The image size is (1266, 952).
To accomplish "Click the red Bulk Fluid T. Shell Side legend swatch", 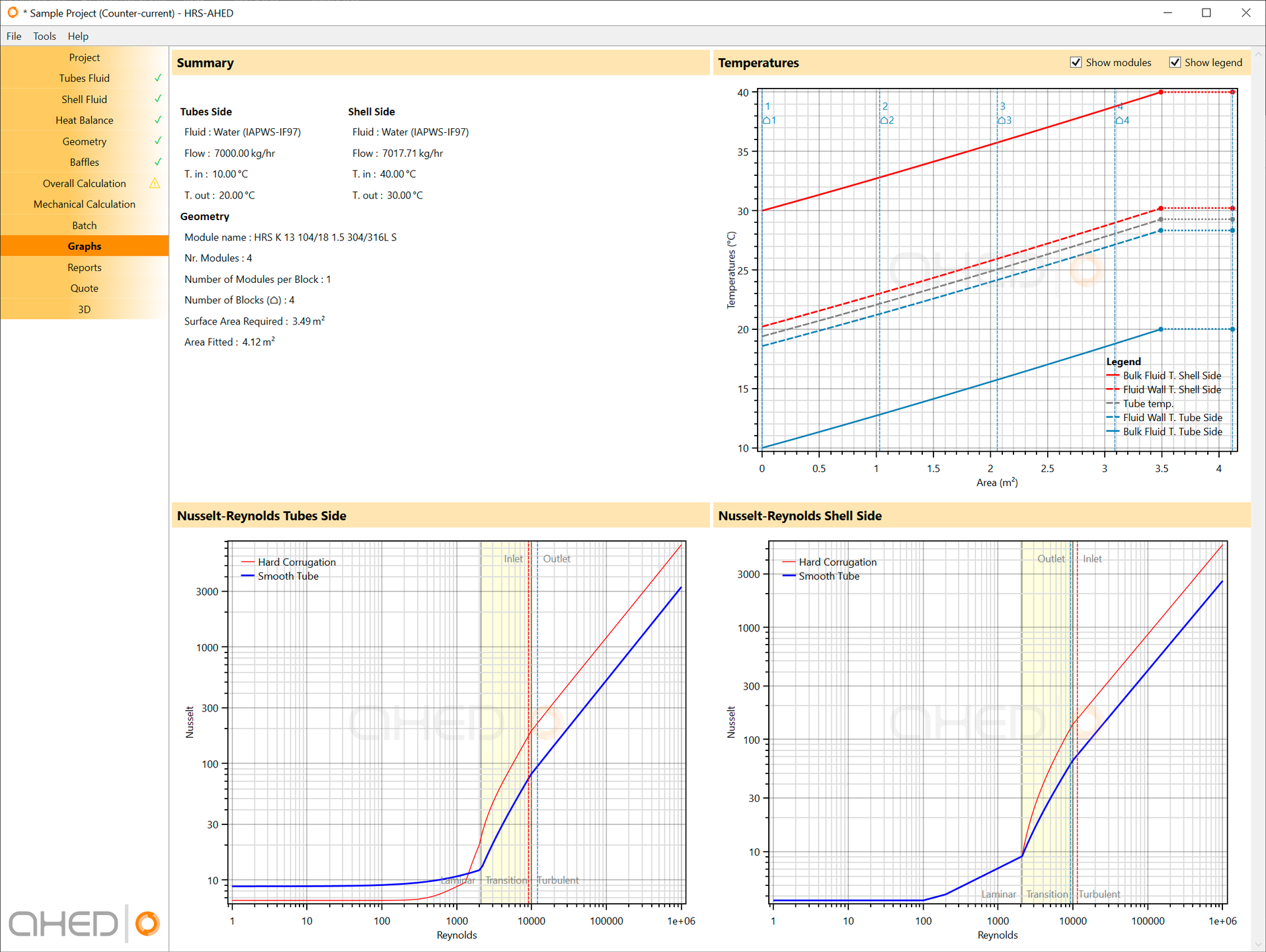I will tap(1113, 376).
